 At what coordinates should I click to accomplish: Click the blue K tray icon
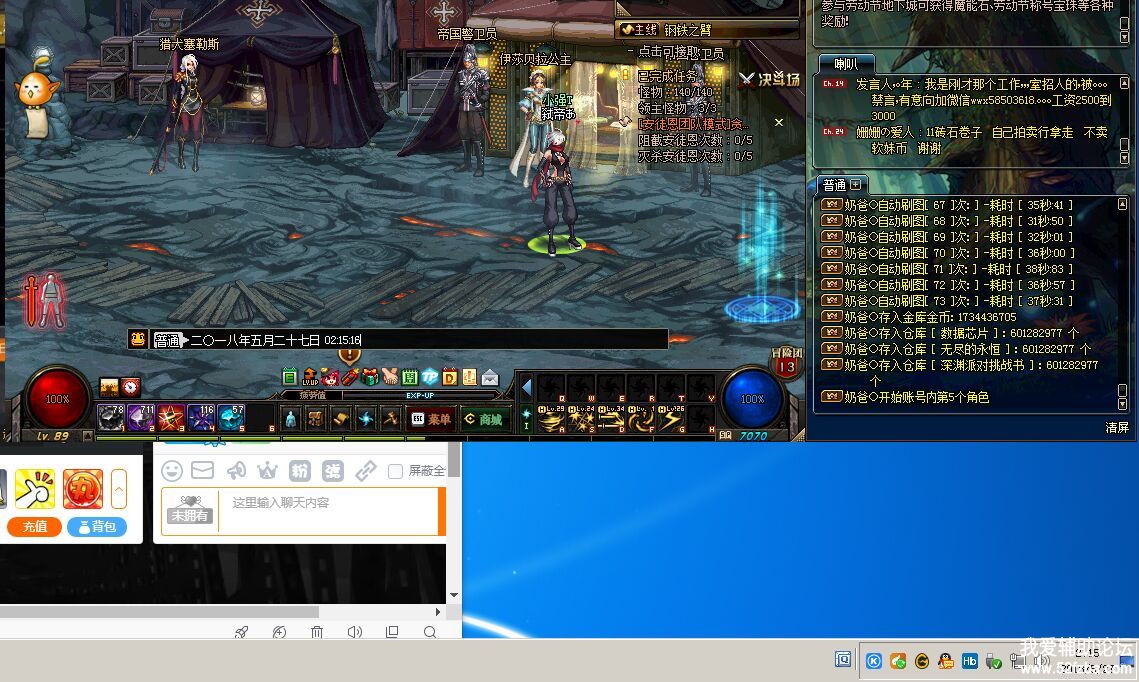874,661
